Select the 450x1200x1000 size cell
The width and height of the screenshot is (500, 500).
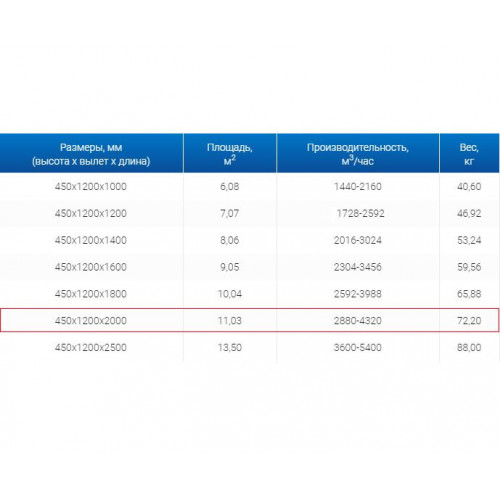pos(91,186)
